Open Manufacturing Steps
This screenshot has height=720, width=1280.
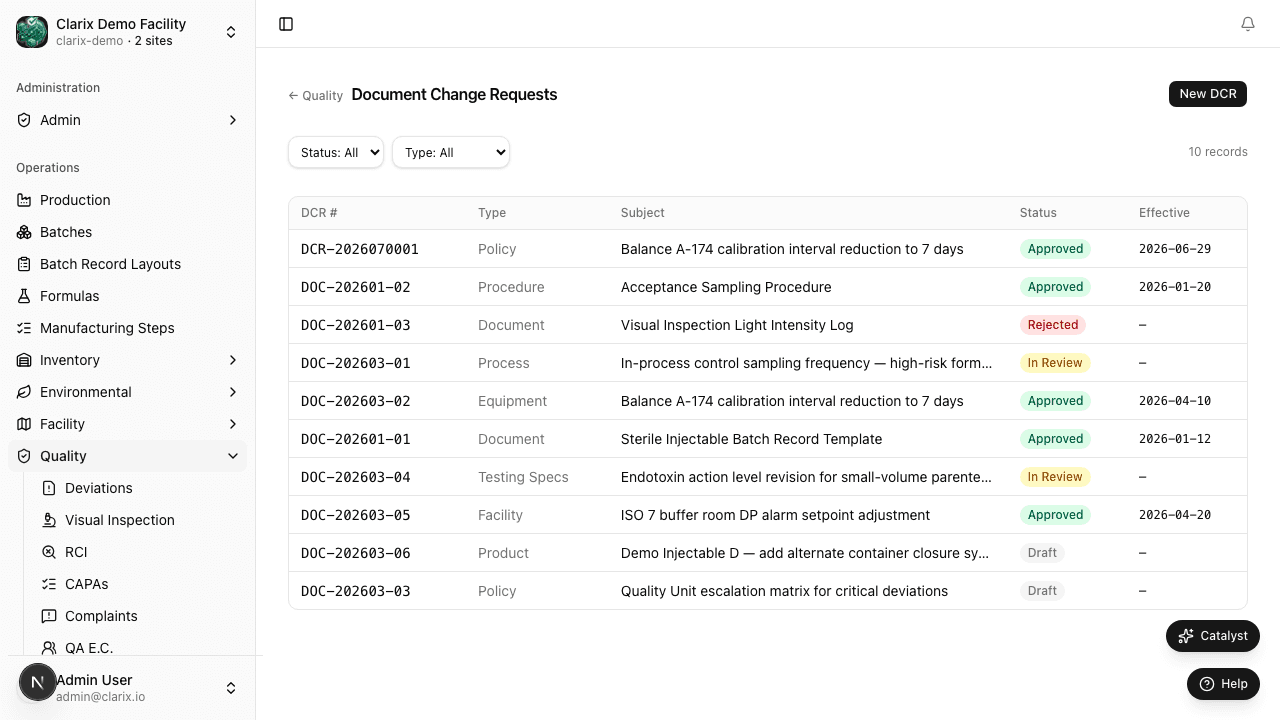127,328
